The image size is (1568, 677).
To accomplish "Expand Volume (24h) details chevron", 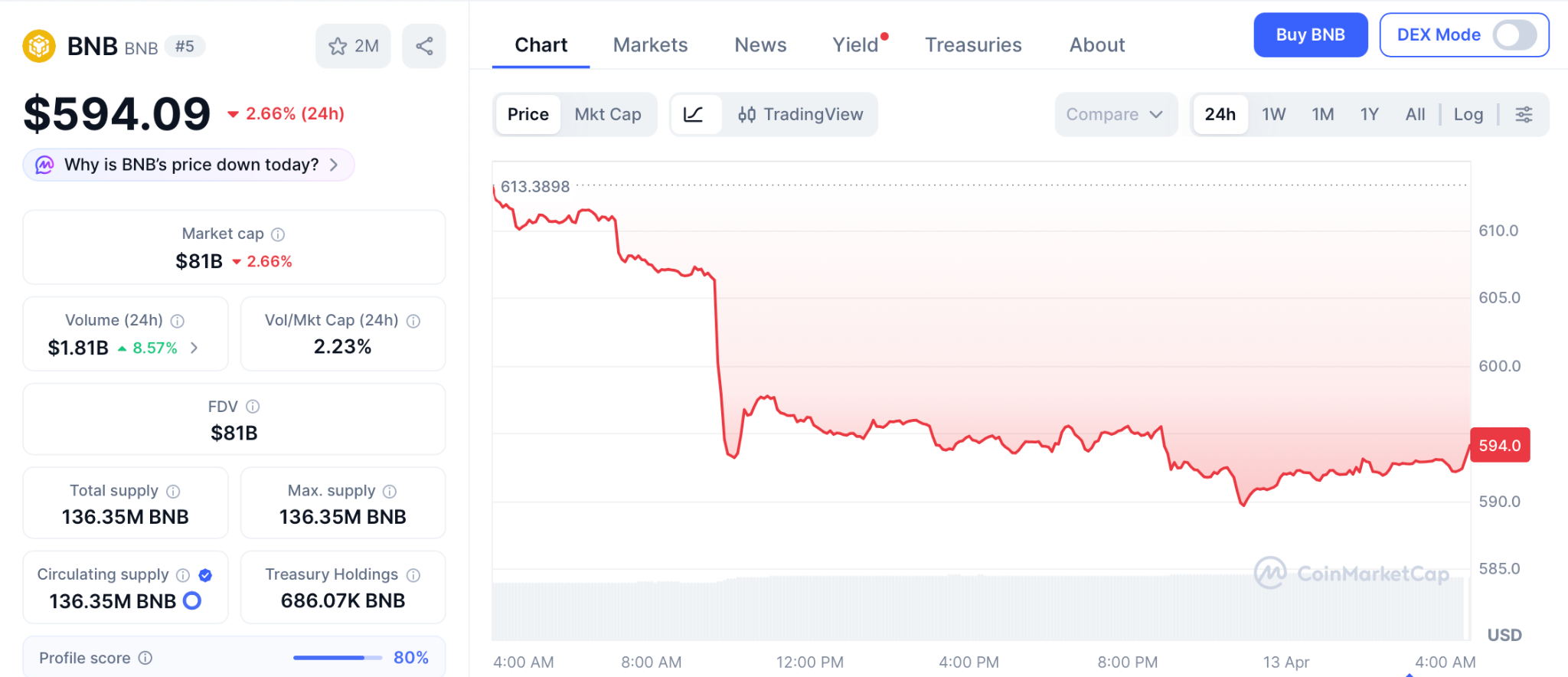I will click(x=194, y=348).
